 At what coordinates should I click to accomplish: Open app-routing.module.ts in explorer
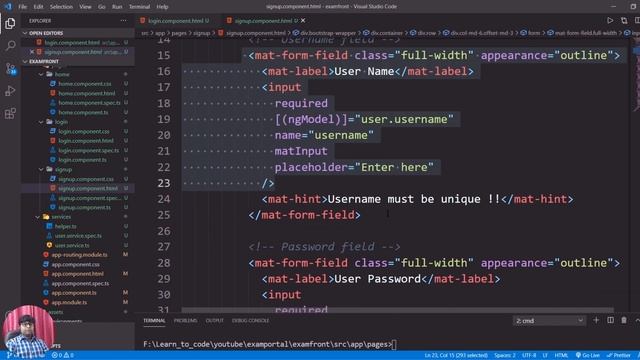pyautogui.click(x=79, y=255)
